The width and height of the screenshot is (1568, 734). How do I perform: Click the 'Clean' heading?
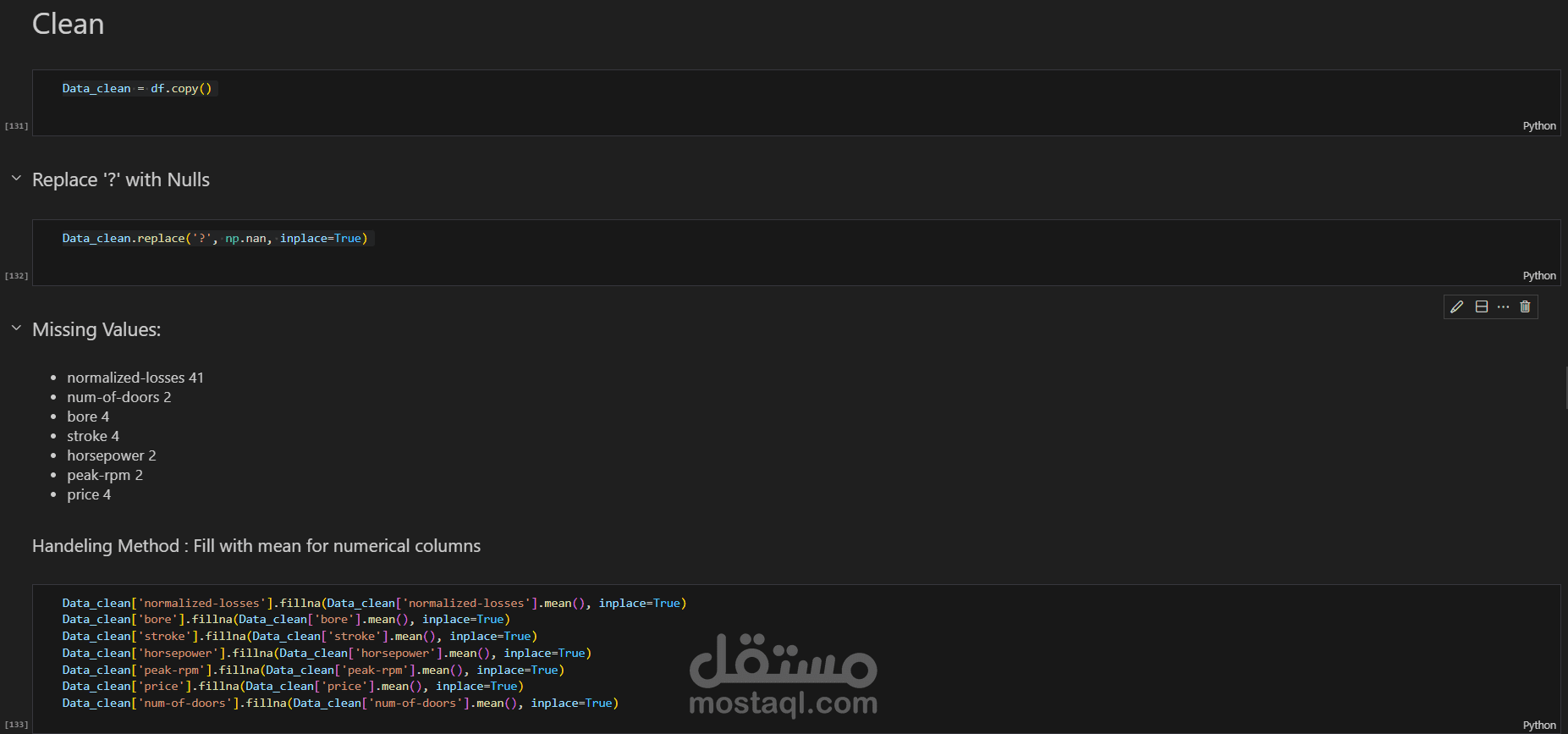68,24
